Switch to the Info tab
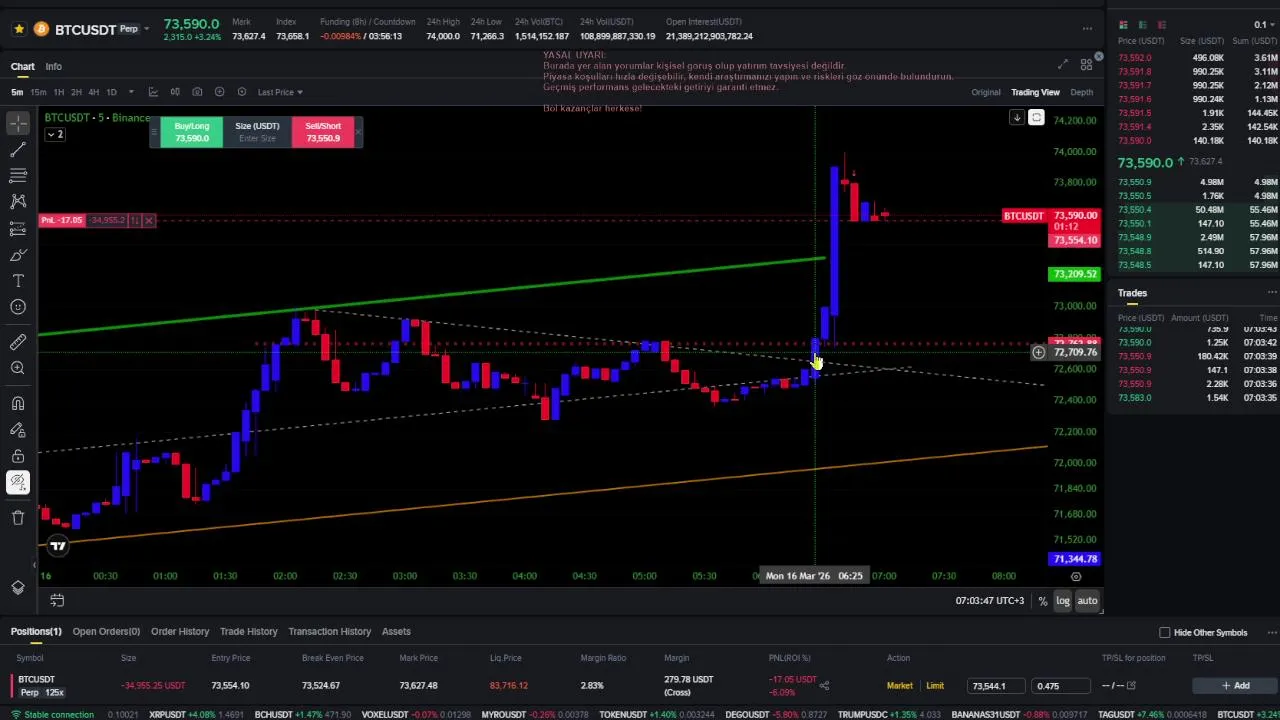The width and height of the screenshot is (1280, 720). pos(53,67)
